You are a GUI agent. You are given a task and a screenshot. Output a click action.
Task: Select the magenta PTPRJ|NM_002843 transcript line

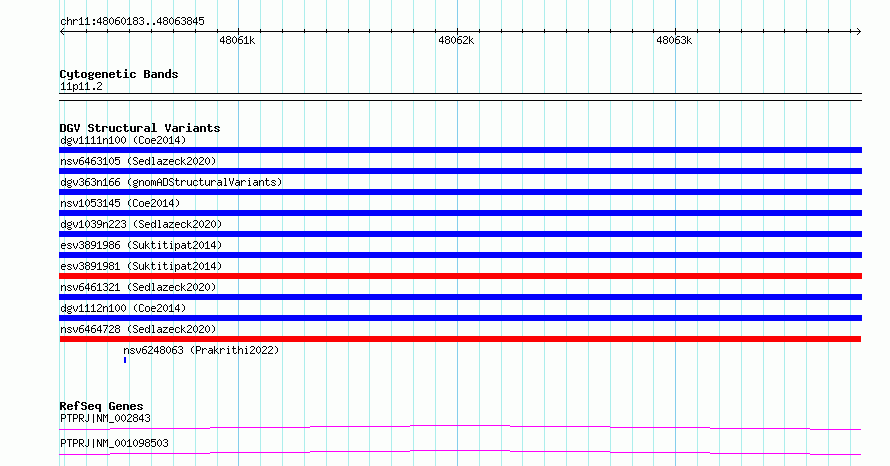click(x=460, y=427)
